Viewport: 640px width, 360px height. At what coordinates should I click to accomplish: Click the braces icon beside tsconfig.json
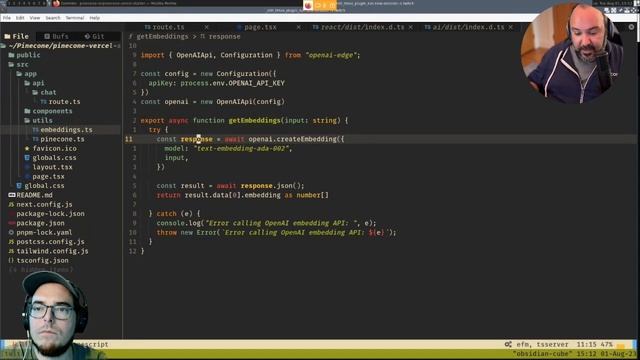point(11,260)
